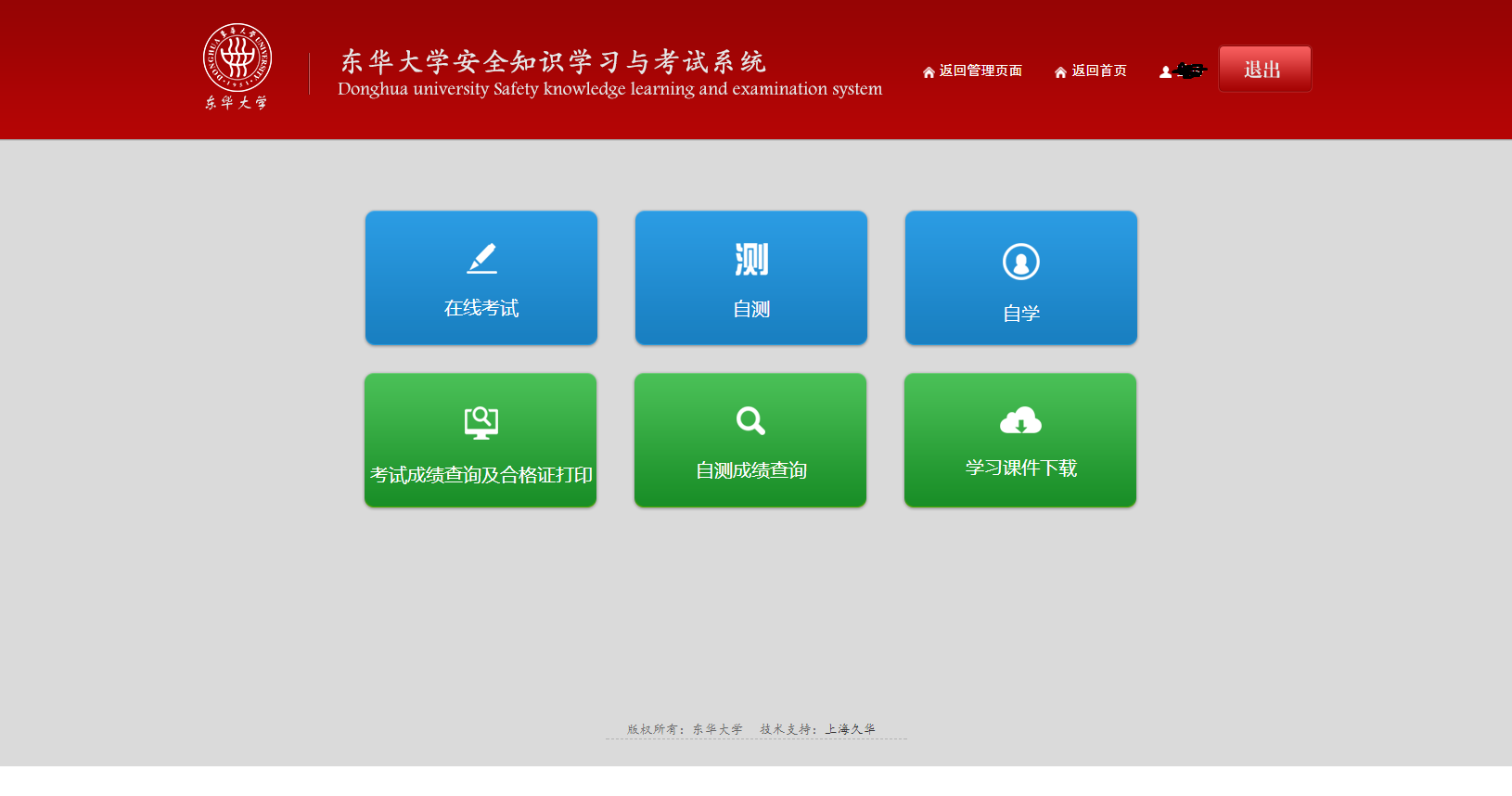Click the user profile icon in header
1512x796 pixels.
(x=1165, y=72)
